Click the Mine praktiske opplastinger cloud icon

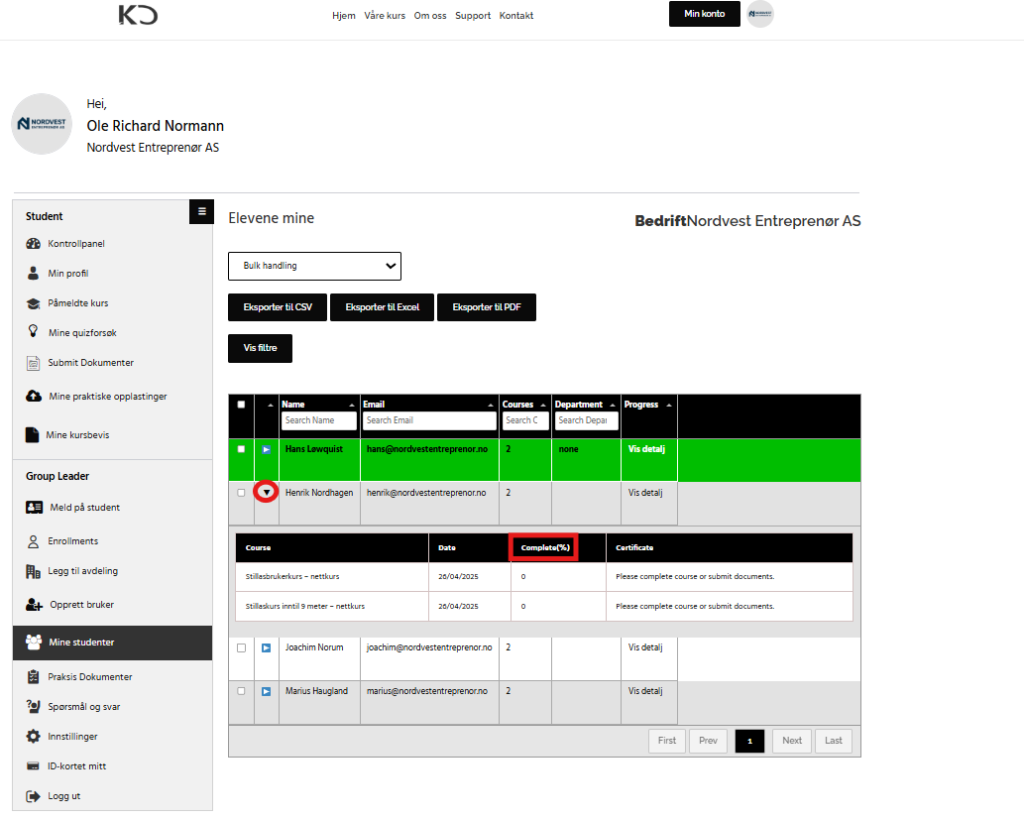[x=33, y=397]
